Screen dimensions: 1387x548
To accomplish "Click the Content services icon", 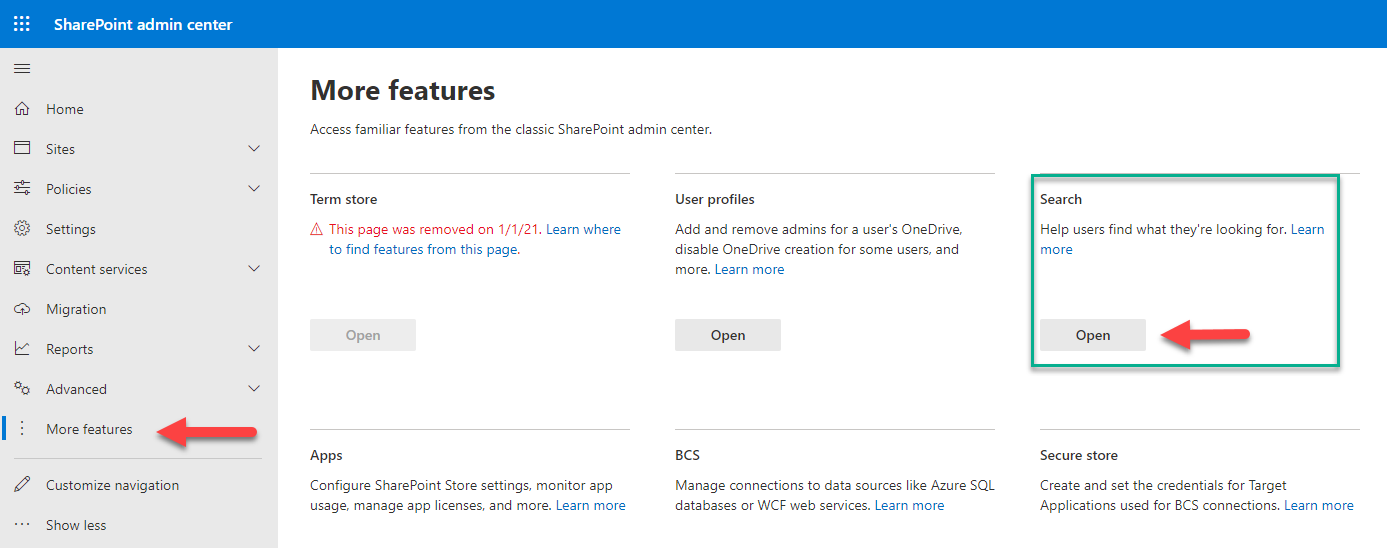I will coord(22,269).
